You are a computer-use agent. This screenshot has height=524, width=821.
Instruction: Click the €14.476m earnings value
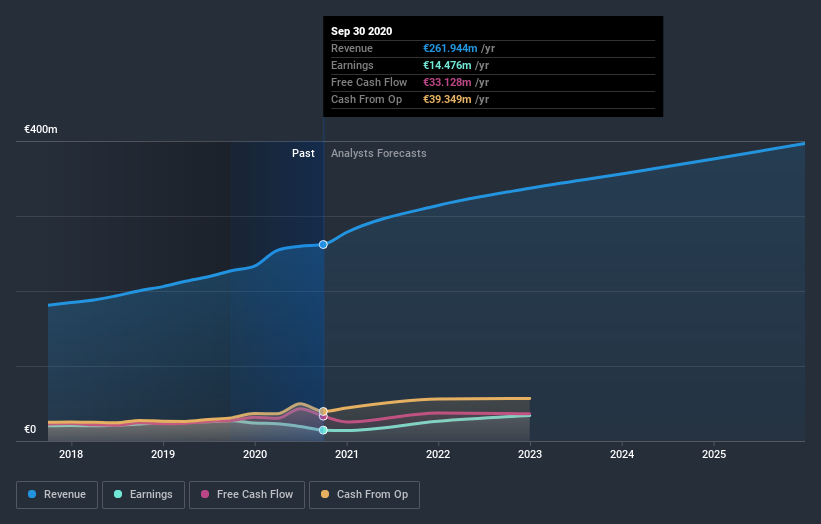[447, 65]
